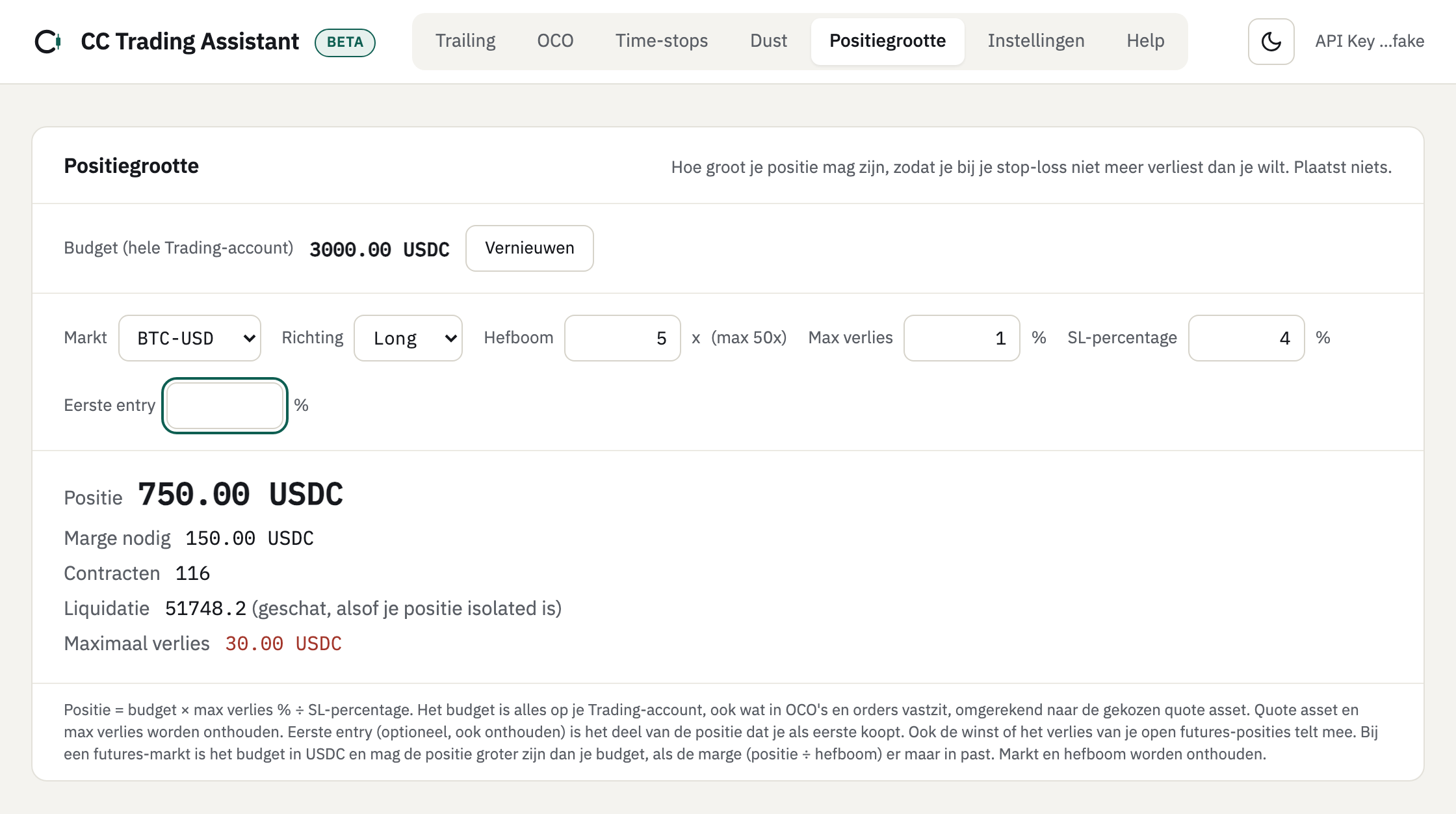
Task: Select the Positiegrootte tab
Action: [887, 41]
